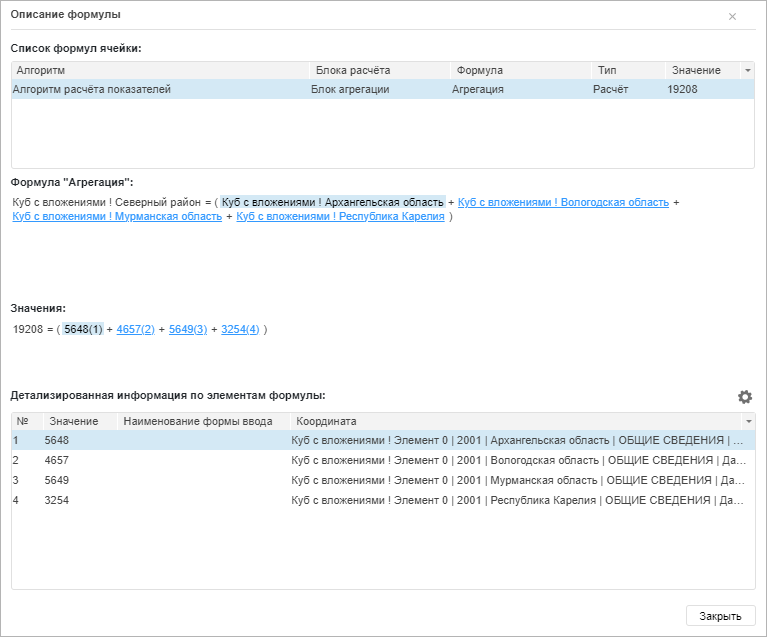This screenshot has width=767, height=637.
Task: Click the 4657(2) value link
Action: click(135, 329)
